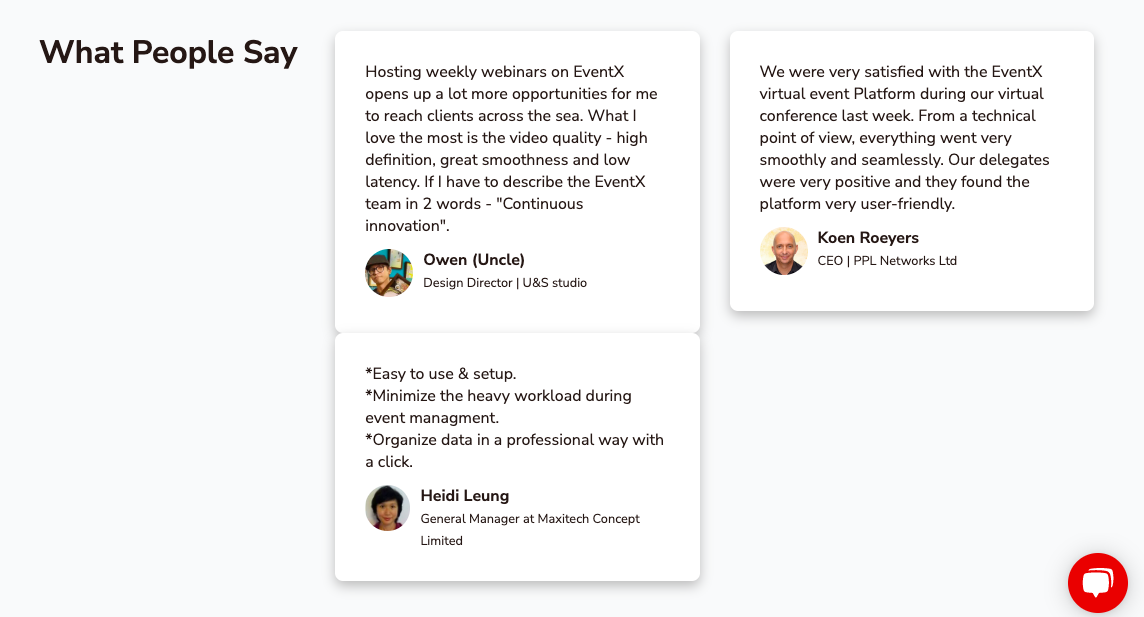Select the name Koen Roeyers

pos(867,238)
